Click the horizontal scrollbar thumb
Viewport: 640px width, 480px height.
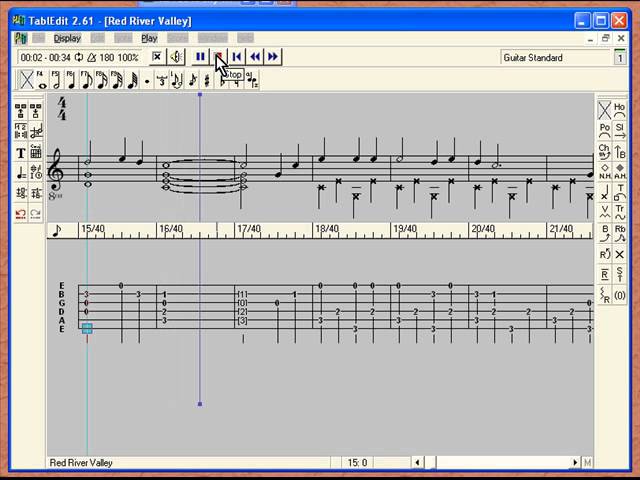[x=430, y=462]
